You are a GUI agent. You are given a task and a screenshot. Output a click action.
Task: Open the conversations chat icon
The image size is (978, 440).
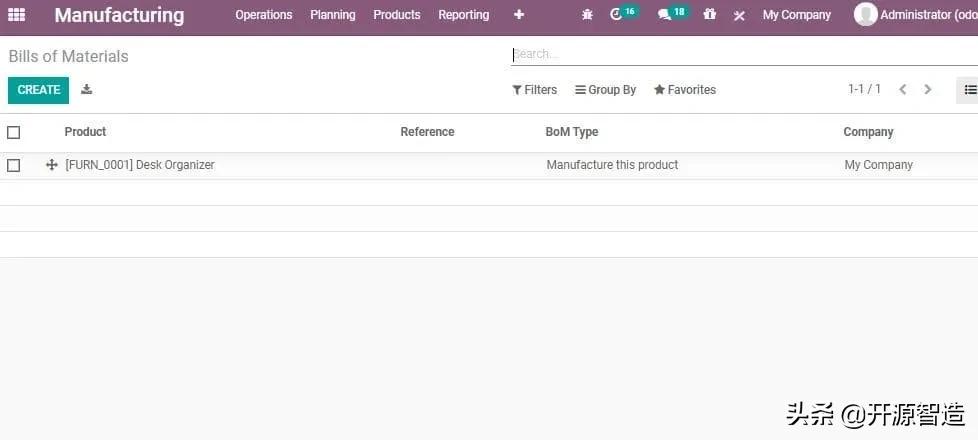coord(665,15)
